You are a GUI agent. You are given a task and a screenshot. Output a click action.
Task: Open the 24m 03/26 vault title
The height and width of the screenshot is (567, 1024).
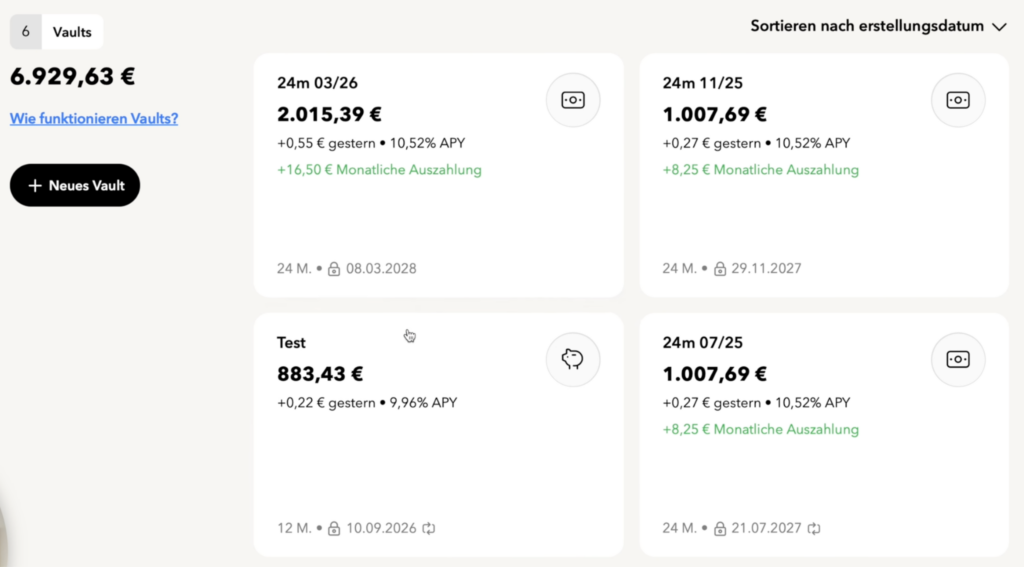pos(317,83)
